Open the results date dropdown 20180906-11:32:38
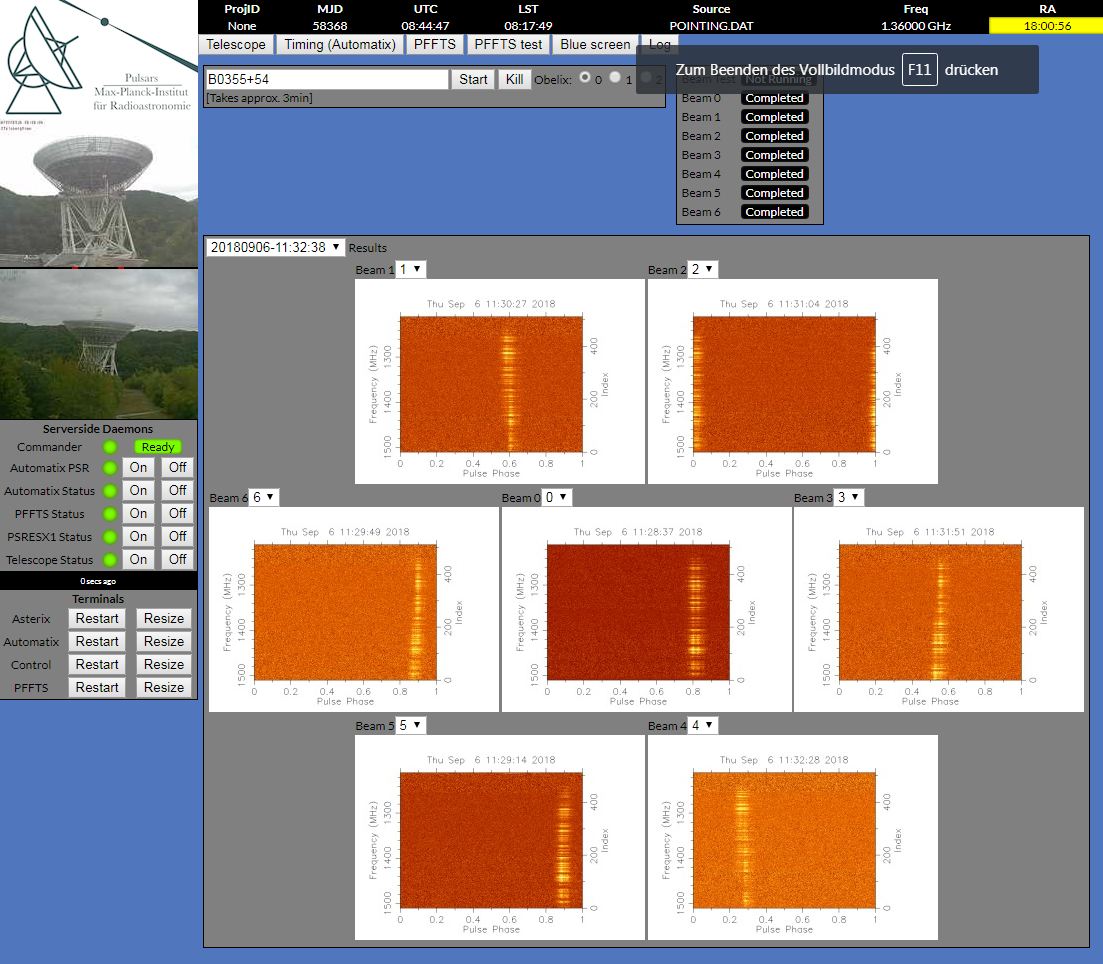Screen dimensions: 1103x964 point(275,248)
